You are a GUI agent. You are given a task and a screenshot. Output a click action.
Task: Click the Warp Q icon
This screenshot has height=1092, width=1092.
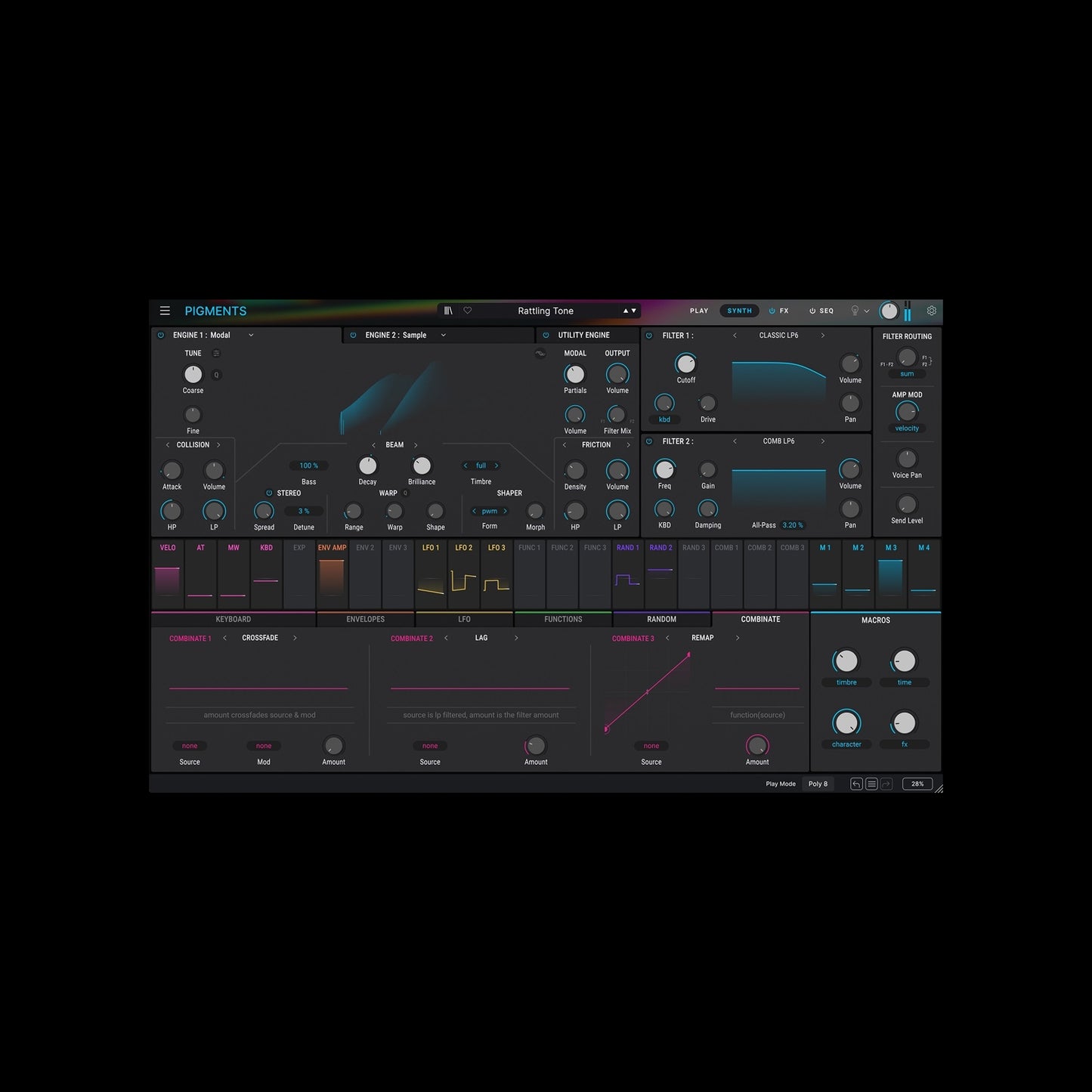(406, 493)
